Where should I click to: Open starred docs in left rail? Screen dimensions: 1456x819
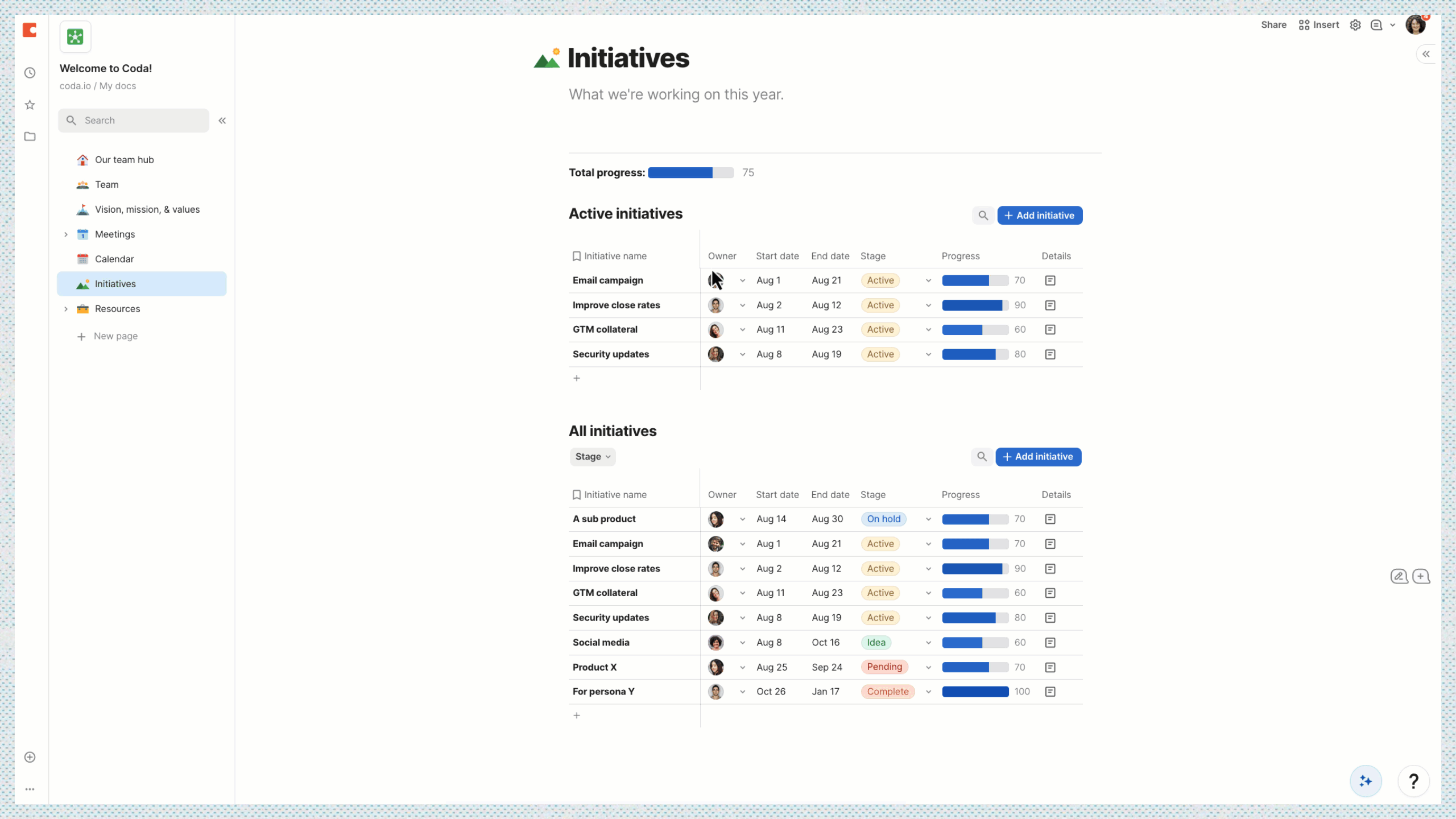(x=30, y=105)
